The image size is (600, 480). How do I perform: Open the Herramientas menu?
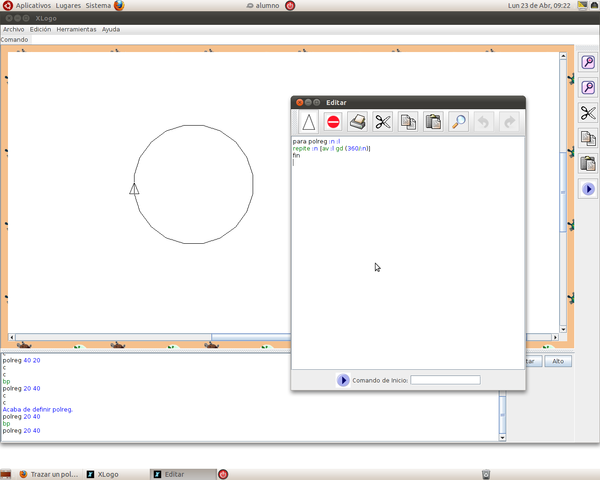coord(76,29)
